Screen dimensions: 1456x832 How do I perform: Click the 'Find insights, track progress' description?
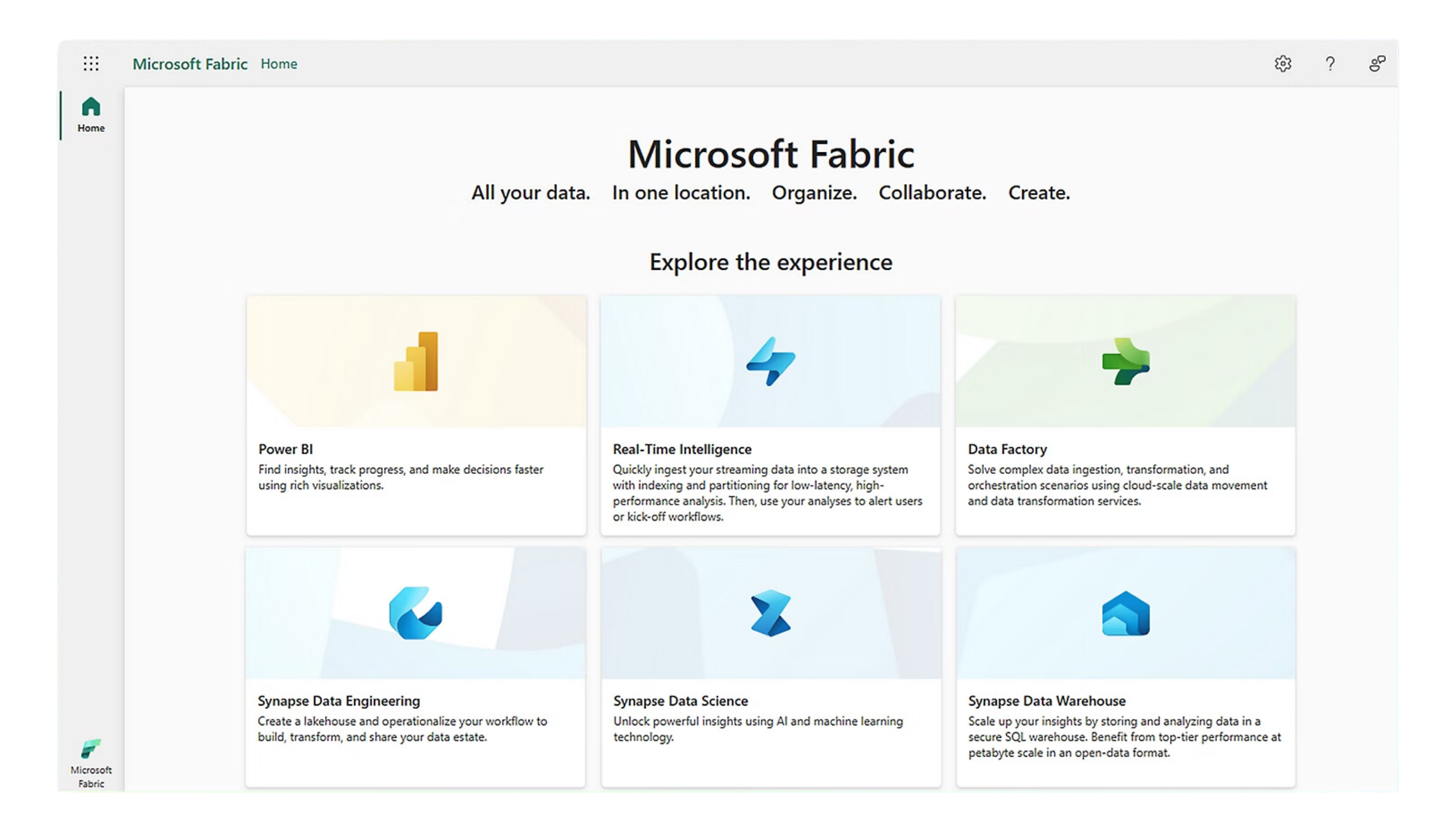click(400, 477)
